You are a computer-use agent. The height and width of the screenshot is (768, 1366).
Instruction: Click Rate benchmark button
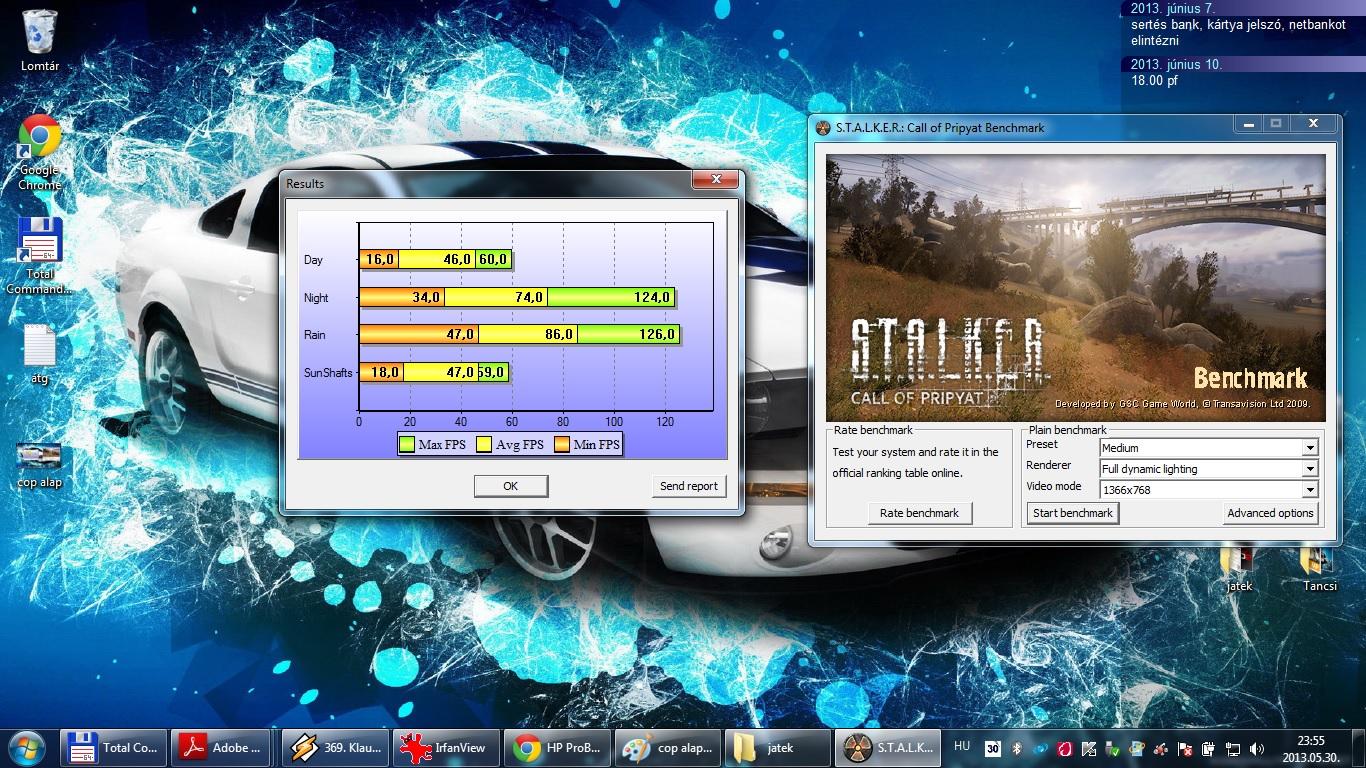919,513
